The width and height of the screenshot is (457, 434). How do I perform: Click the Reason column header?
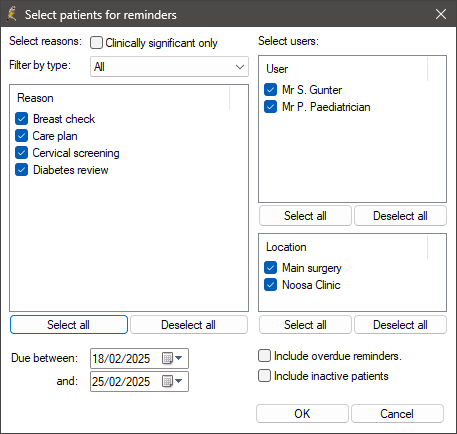pos(120,98)
